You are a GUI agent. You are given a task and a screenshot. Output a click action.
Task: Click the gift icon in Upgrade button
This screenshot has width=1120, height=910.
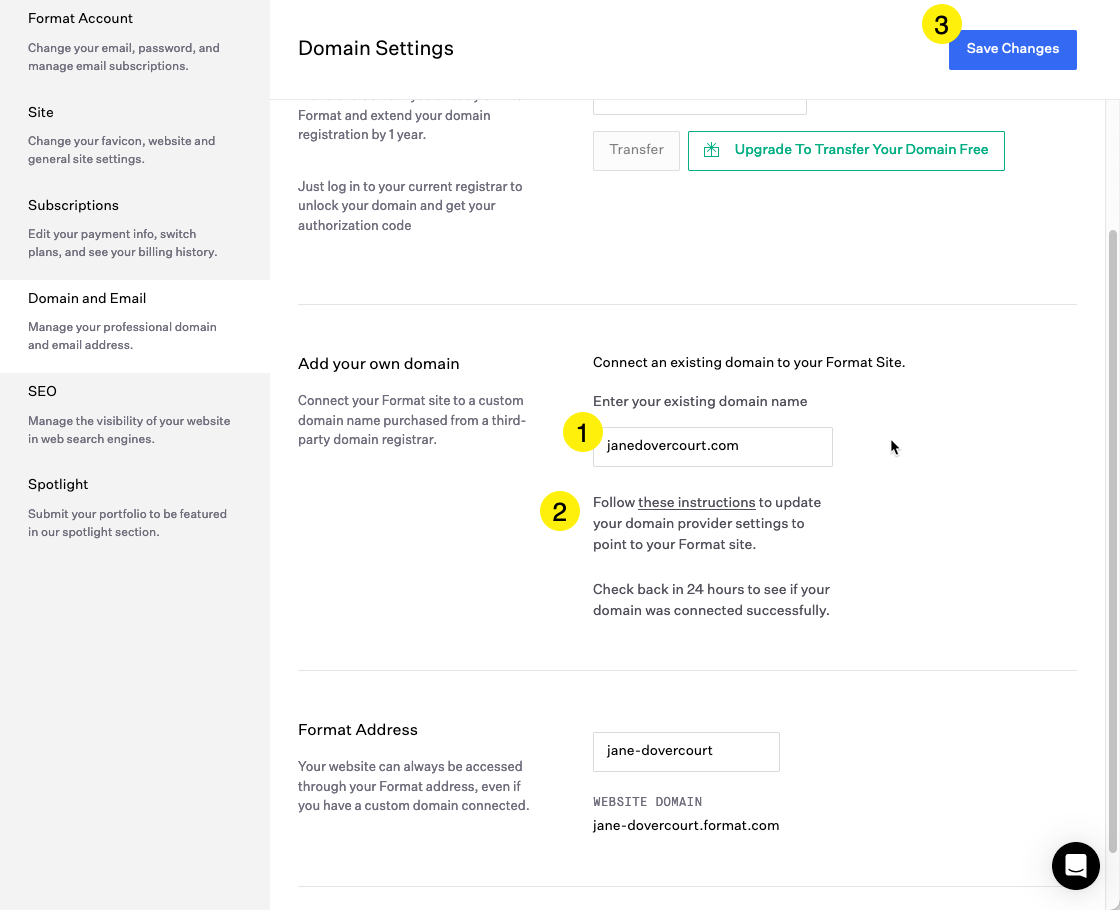pos(711,150)
